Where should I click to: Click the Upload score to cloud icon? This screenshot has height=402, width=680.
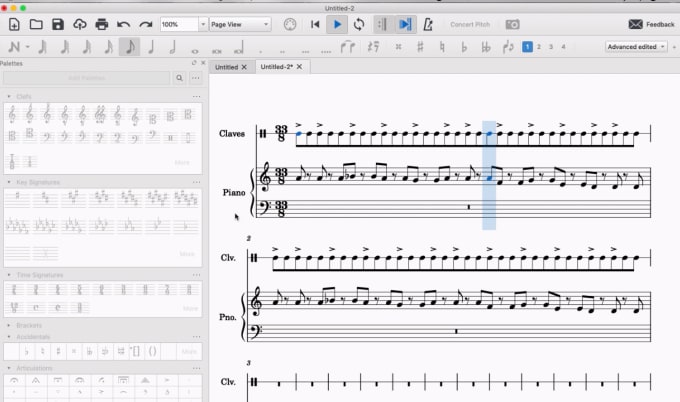(79, 23)
